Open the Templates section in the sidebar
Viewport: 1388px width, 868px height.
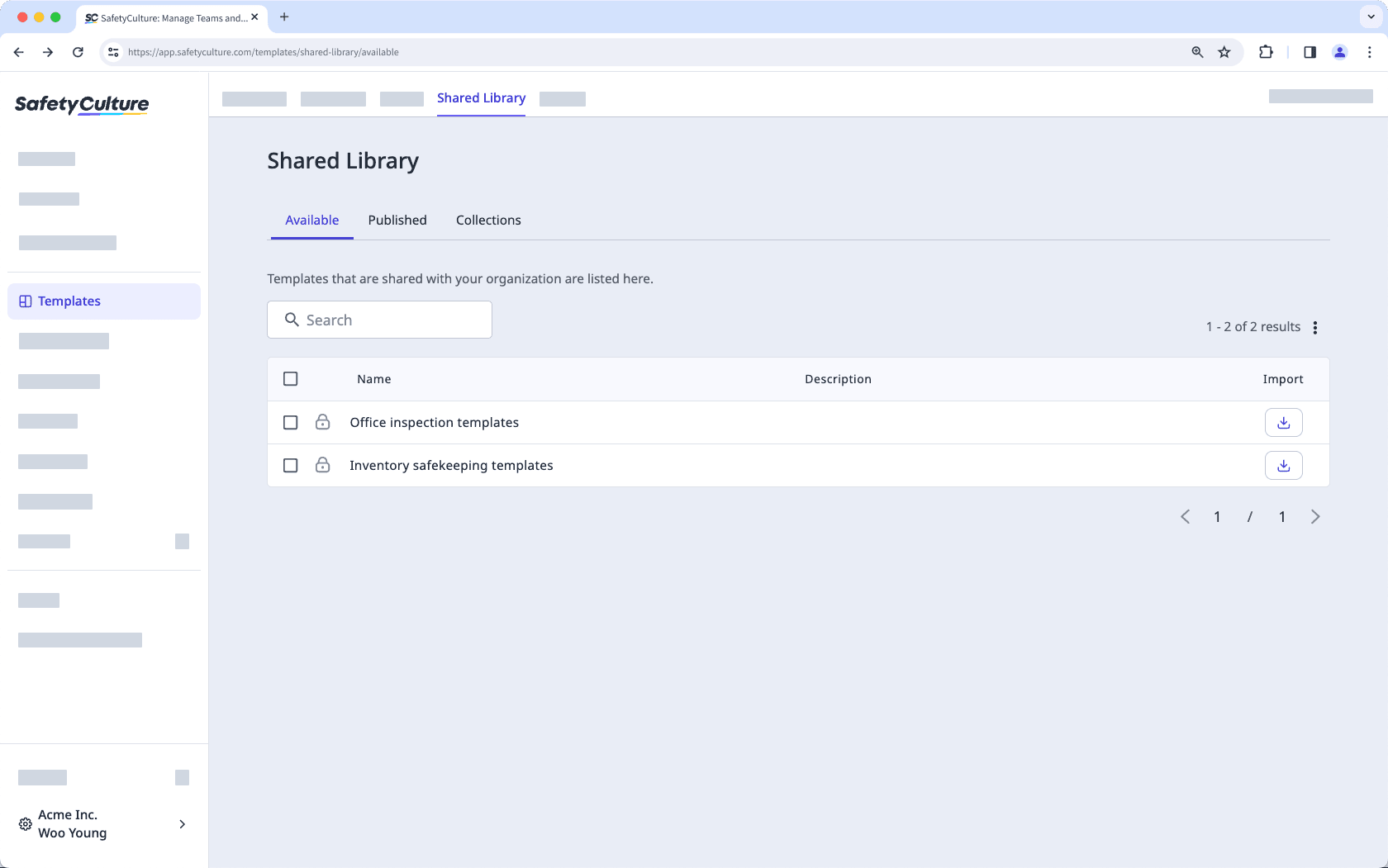pos(69,301)
